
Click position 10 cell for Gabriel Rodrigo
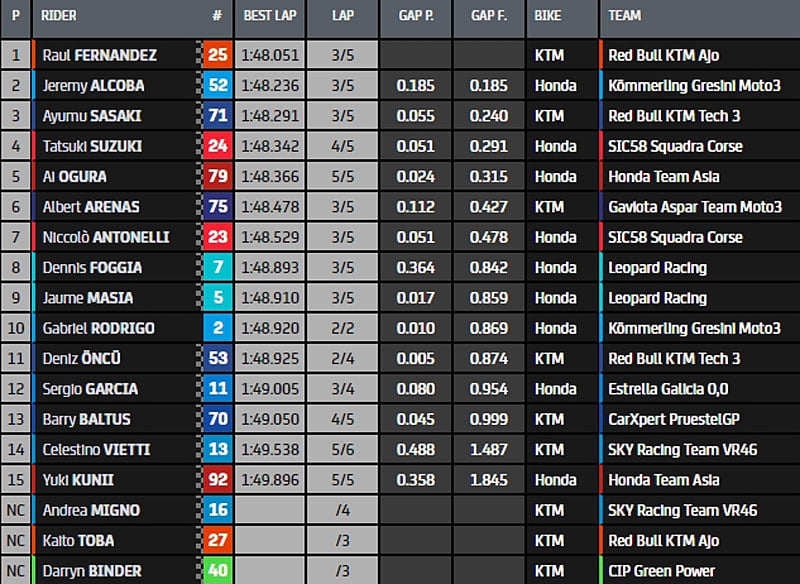(16, 328)
